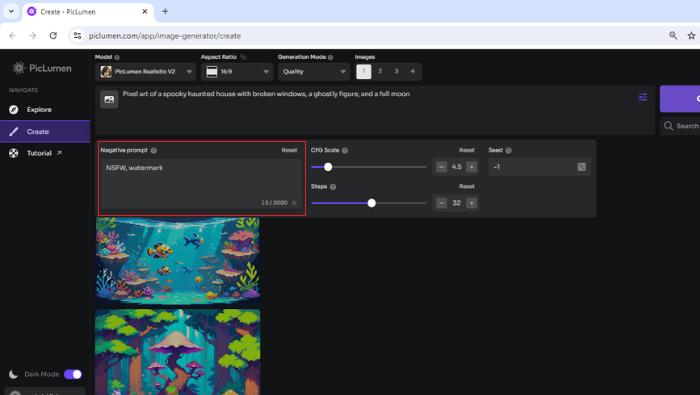Image resolution: width=700 pixels, height=395 pixels.
Task: Bookmark page with the star icon
Action: [x=691, y=36]
